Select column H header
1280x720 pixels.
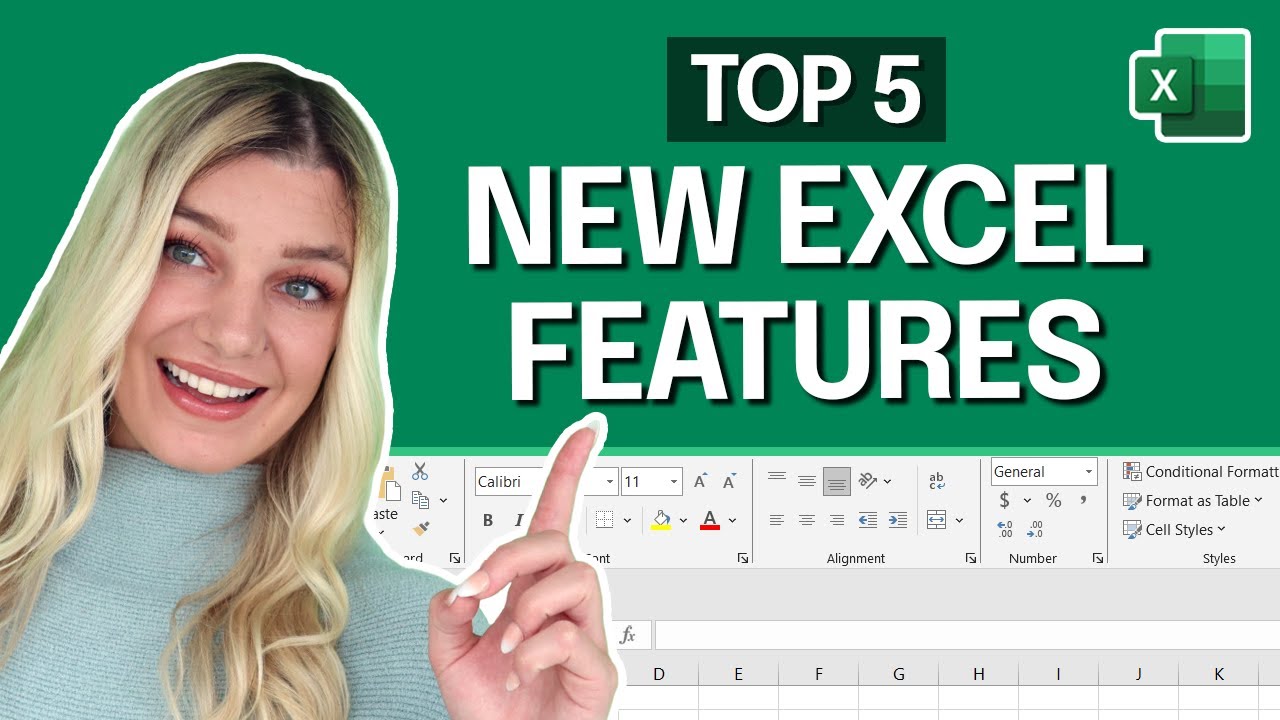tap(978, 675)
